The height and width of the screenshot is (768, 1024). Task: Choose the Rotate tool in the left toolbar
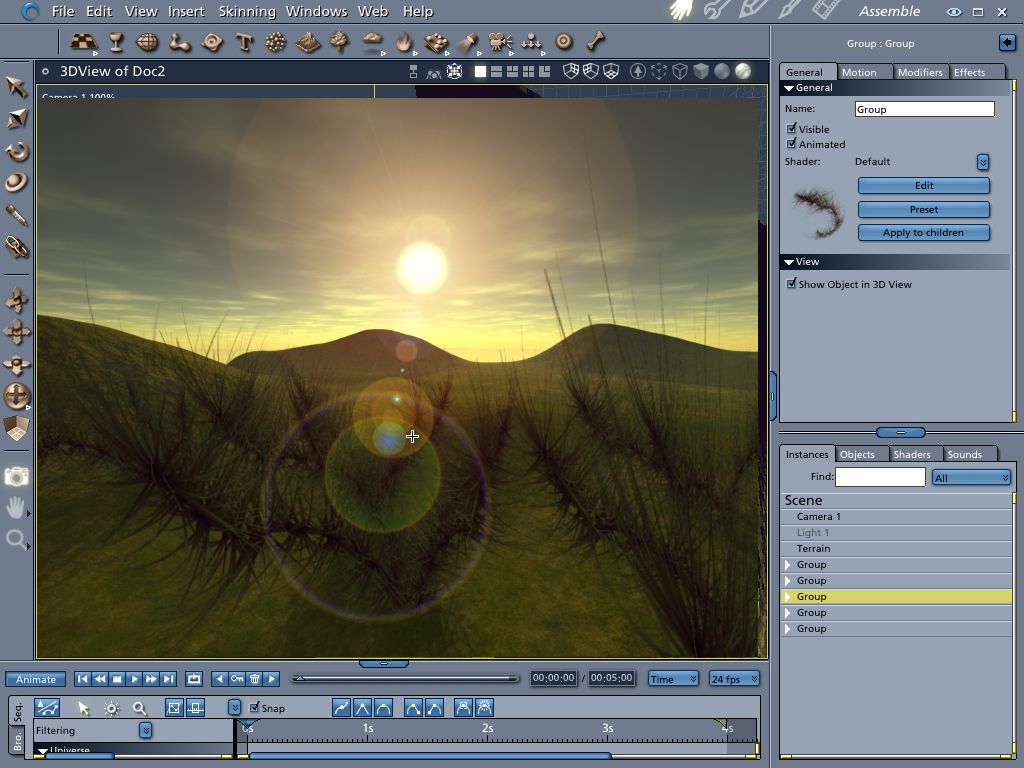pyautogui.click(x=17, y=151)
